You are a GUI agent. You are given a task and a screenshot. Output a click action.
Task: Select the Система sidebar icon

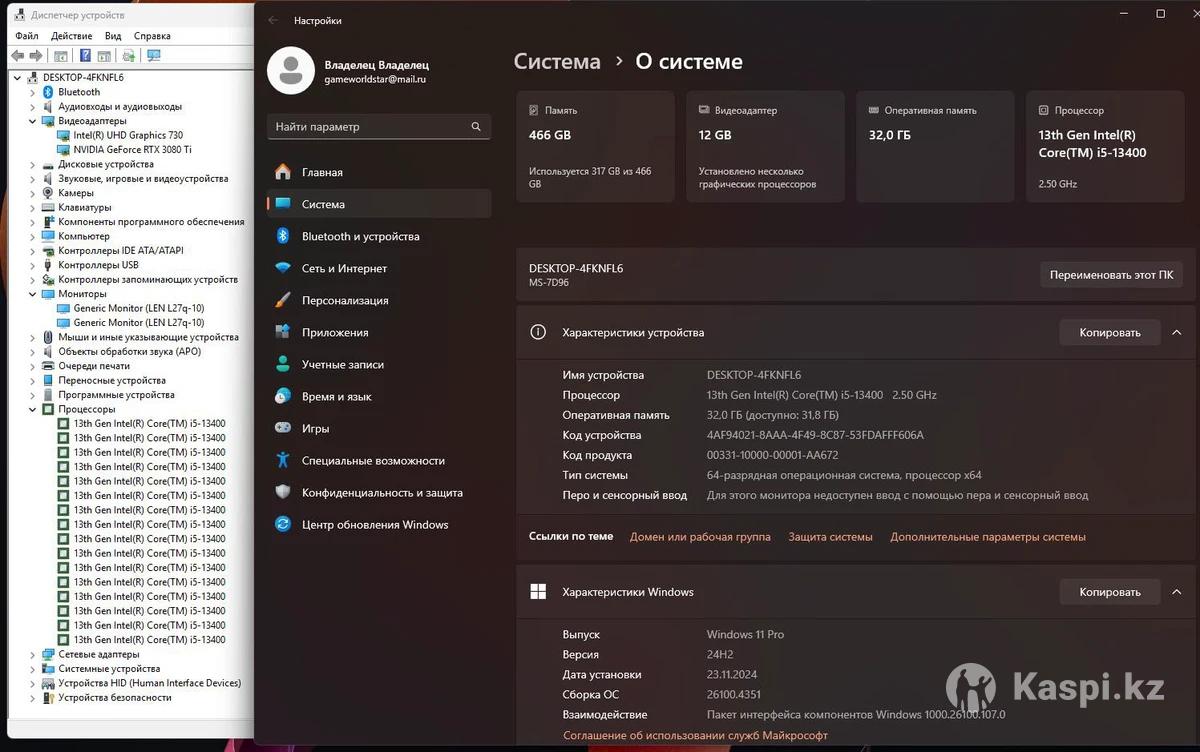283,204
